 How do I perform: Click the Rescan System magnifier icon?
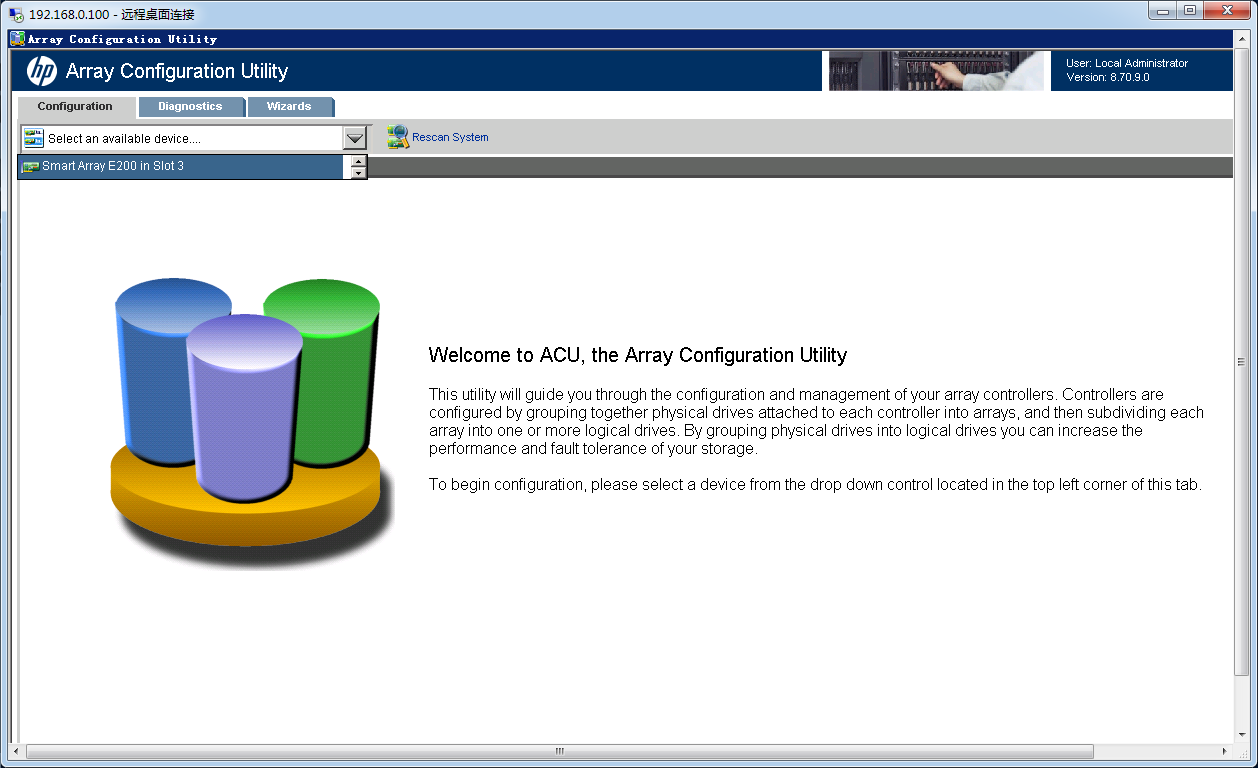click(398, 137)
